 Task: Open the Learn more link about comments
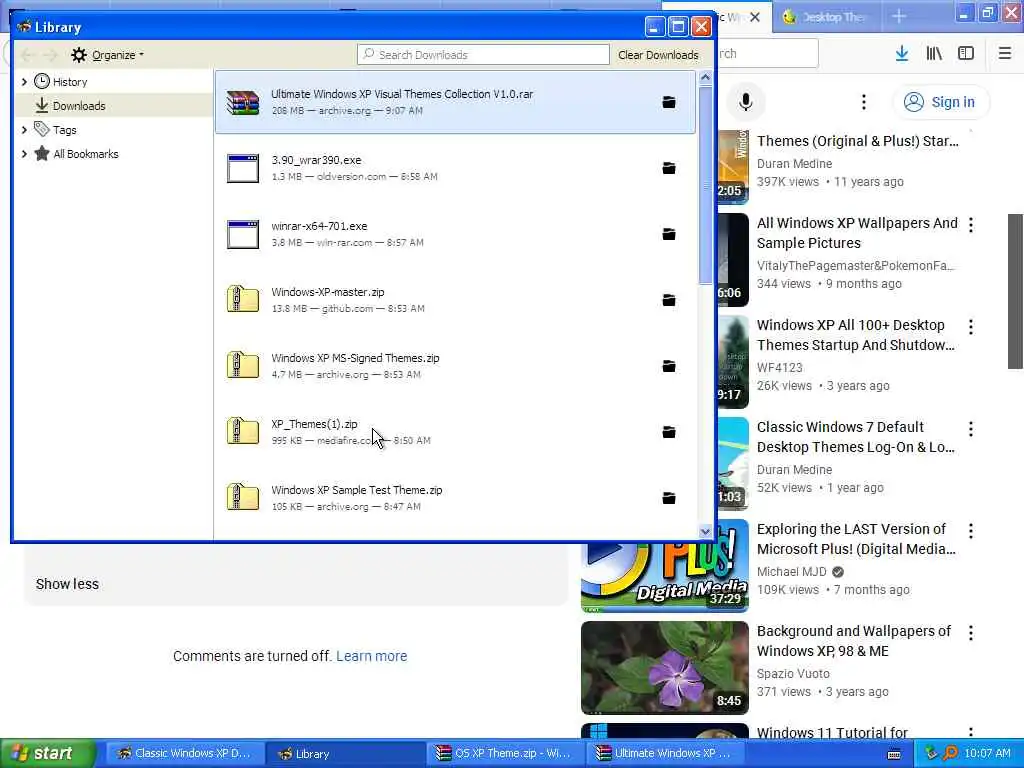(372, 656)
